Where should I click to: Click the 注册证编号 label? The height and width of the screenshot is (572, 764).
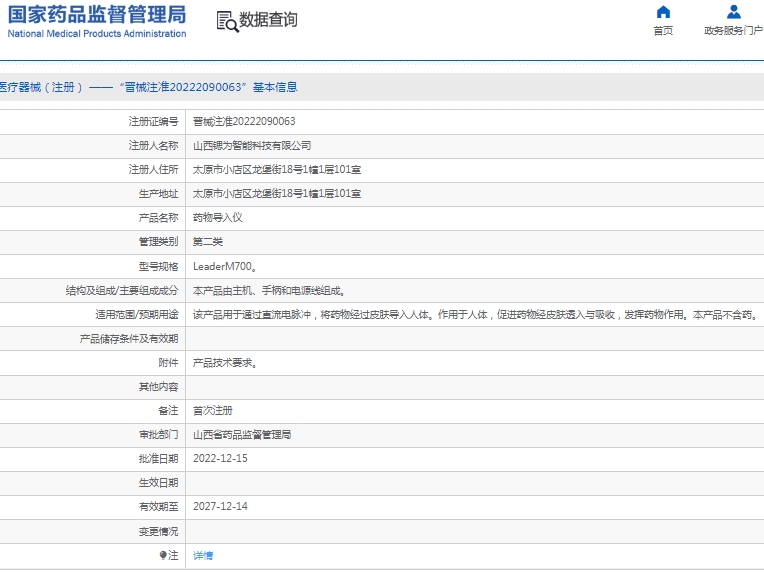[x=153, y=121]
